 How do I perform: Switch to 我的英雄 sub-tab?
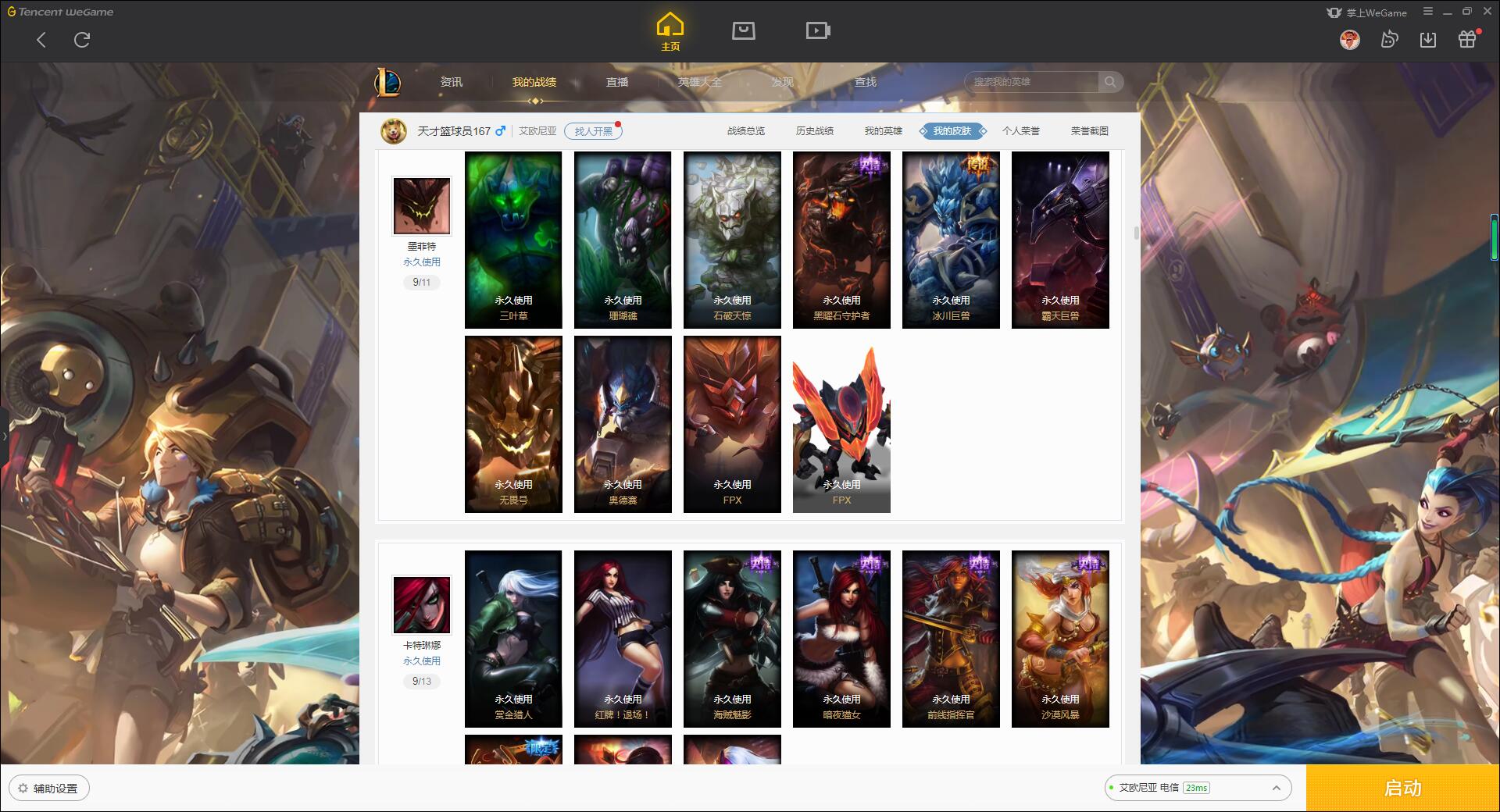[884, 131]
